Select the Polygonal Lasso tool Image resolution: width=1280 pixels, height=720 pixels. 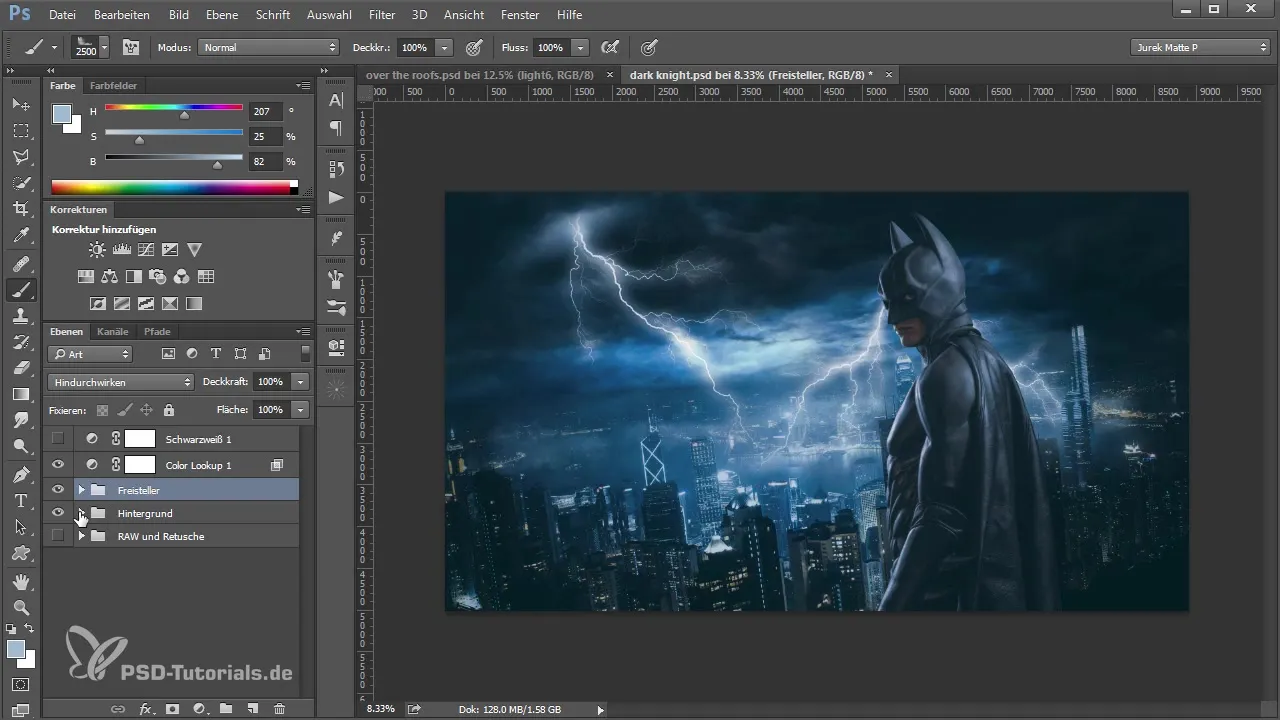[x=20, y=157]
